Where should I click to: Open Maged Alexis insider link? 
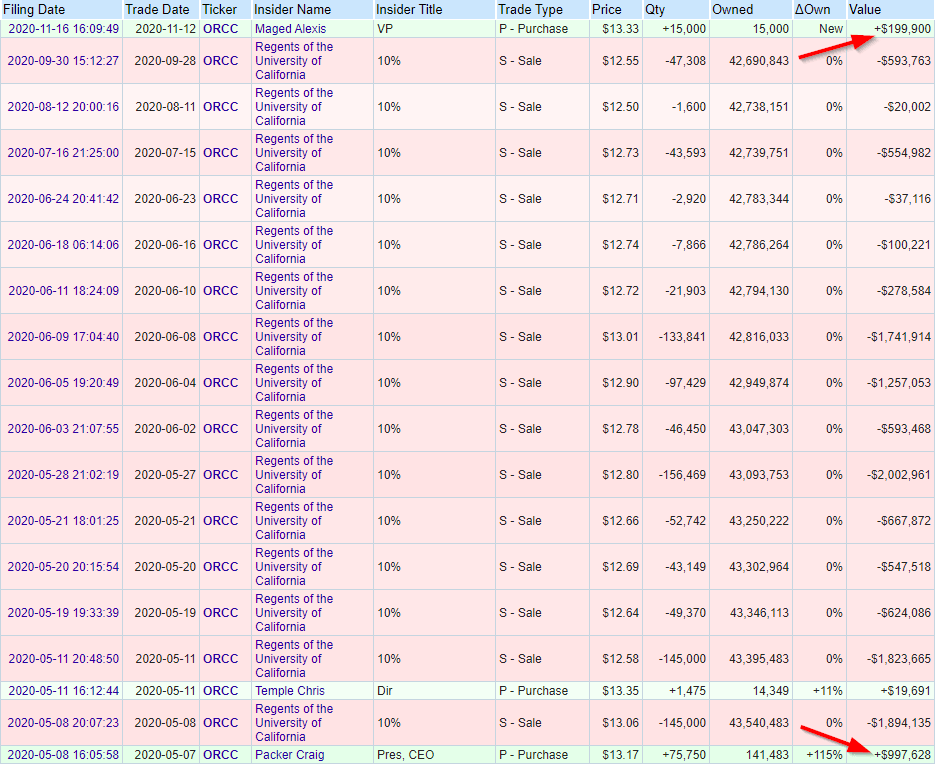(x=290, y=29)
